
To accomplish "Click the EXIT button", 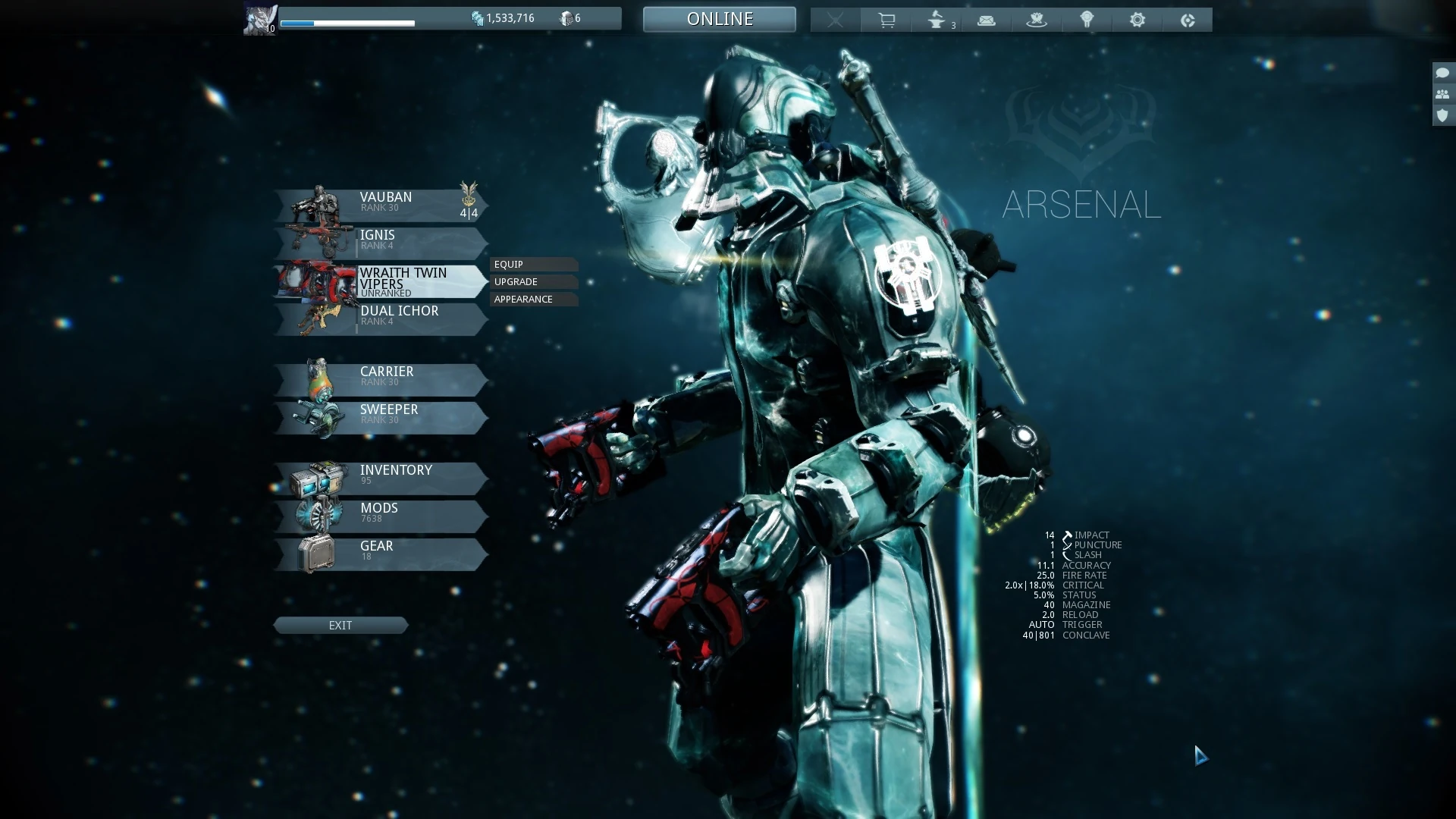I will coord(341,625).
